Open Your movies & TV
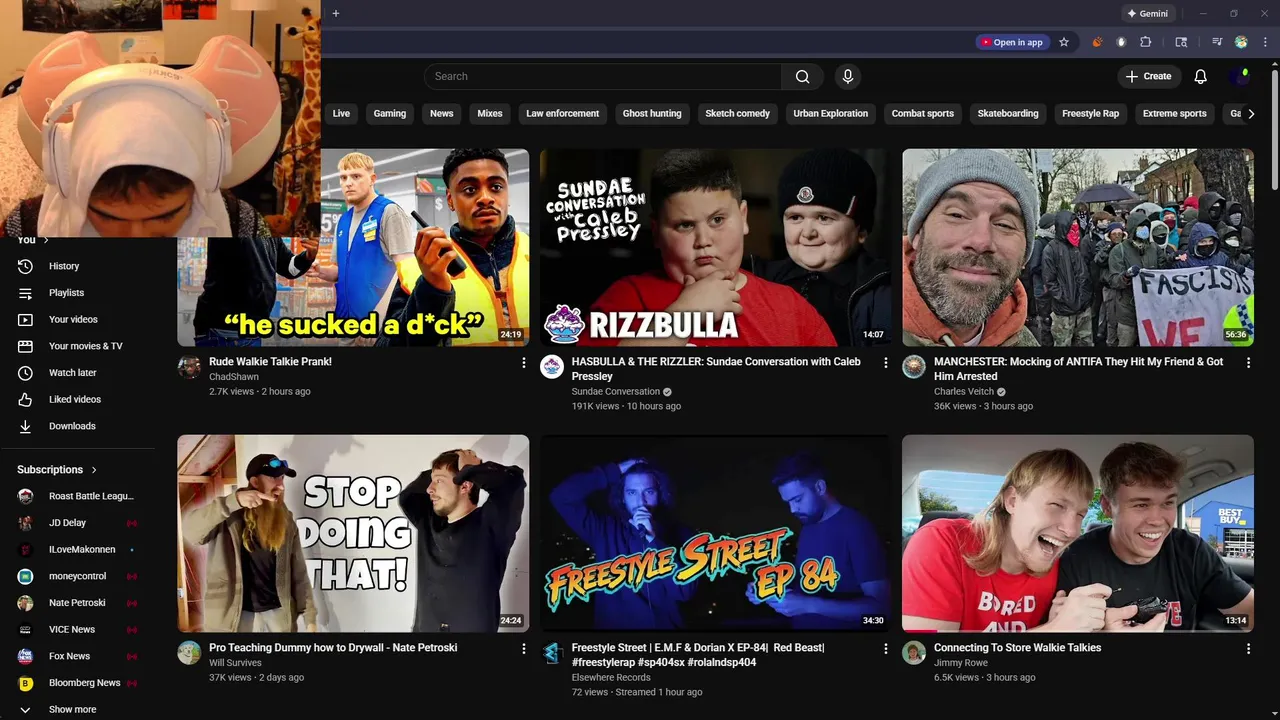 pyautogui.click(x=85, y=346)
